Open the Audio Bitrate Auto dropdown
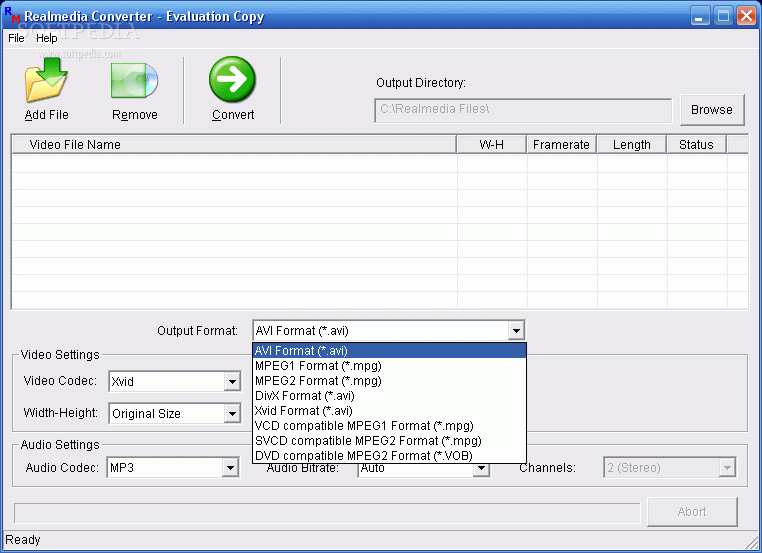The width and height of the screenshot is (762, 553). coord(481,469)
